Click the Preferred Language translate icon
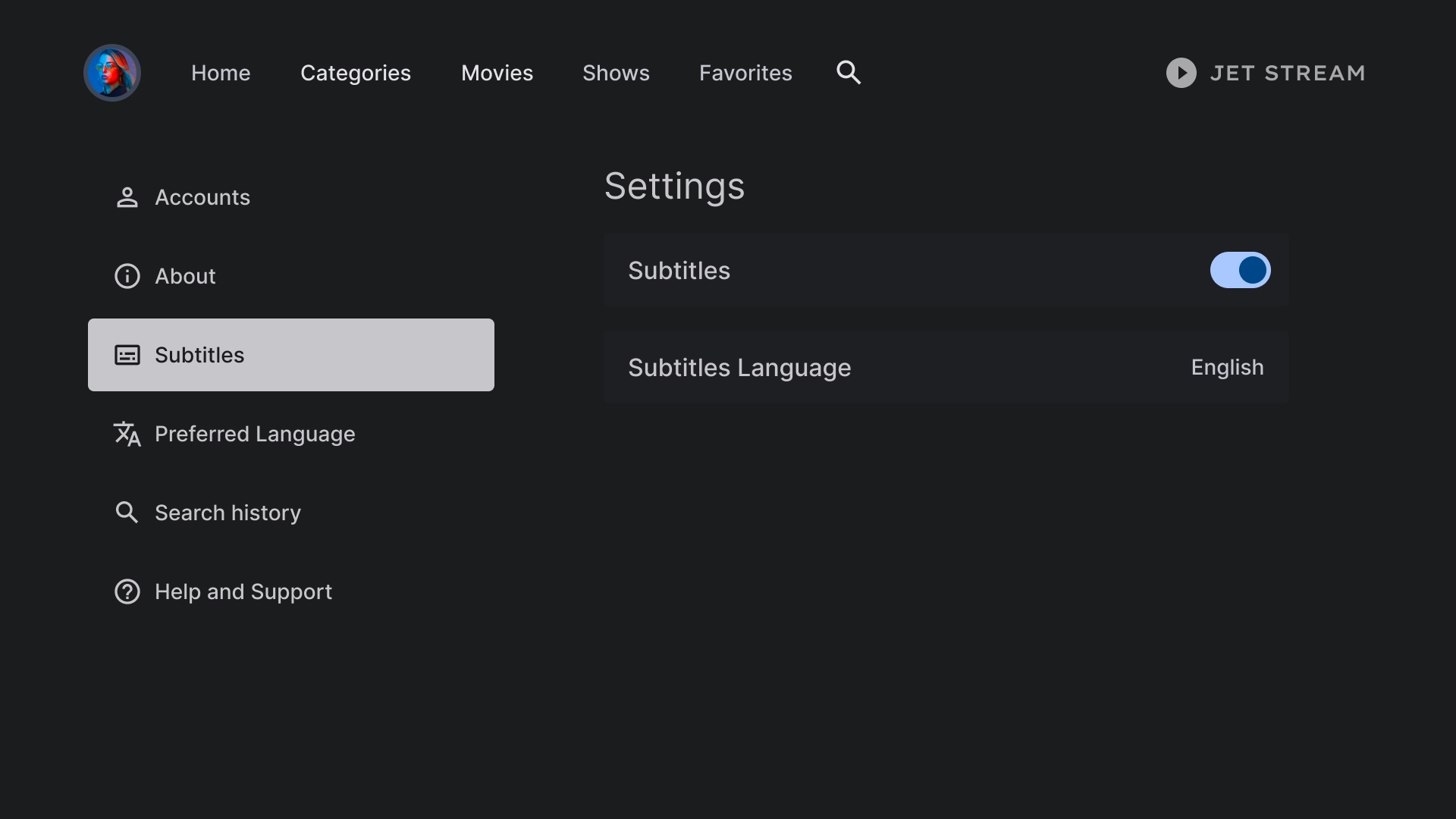1456x819 pixels. coord(127,434)
